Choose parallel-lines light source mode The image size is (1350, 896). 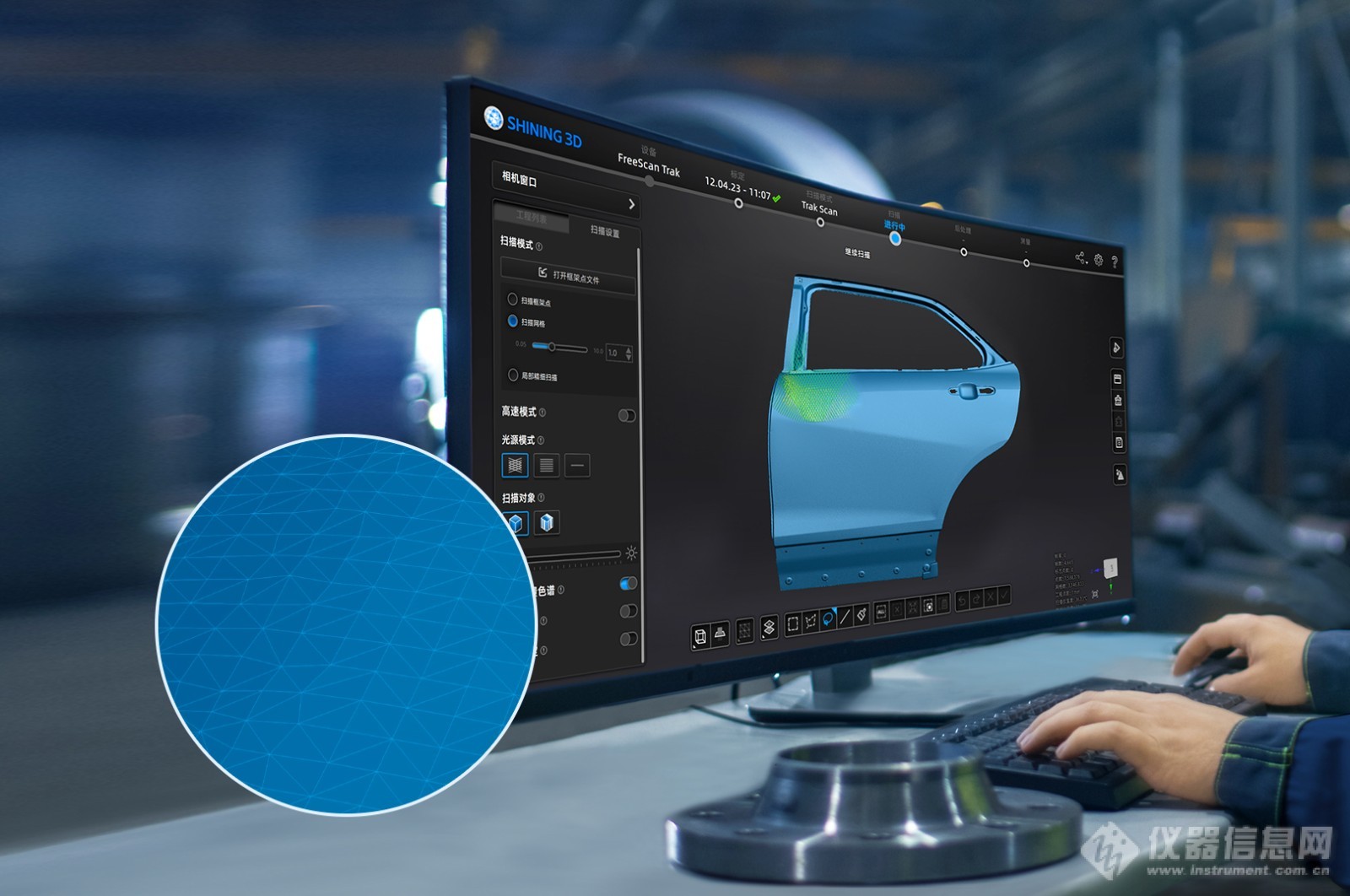tap(547, 465)
